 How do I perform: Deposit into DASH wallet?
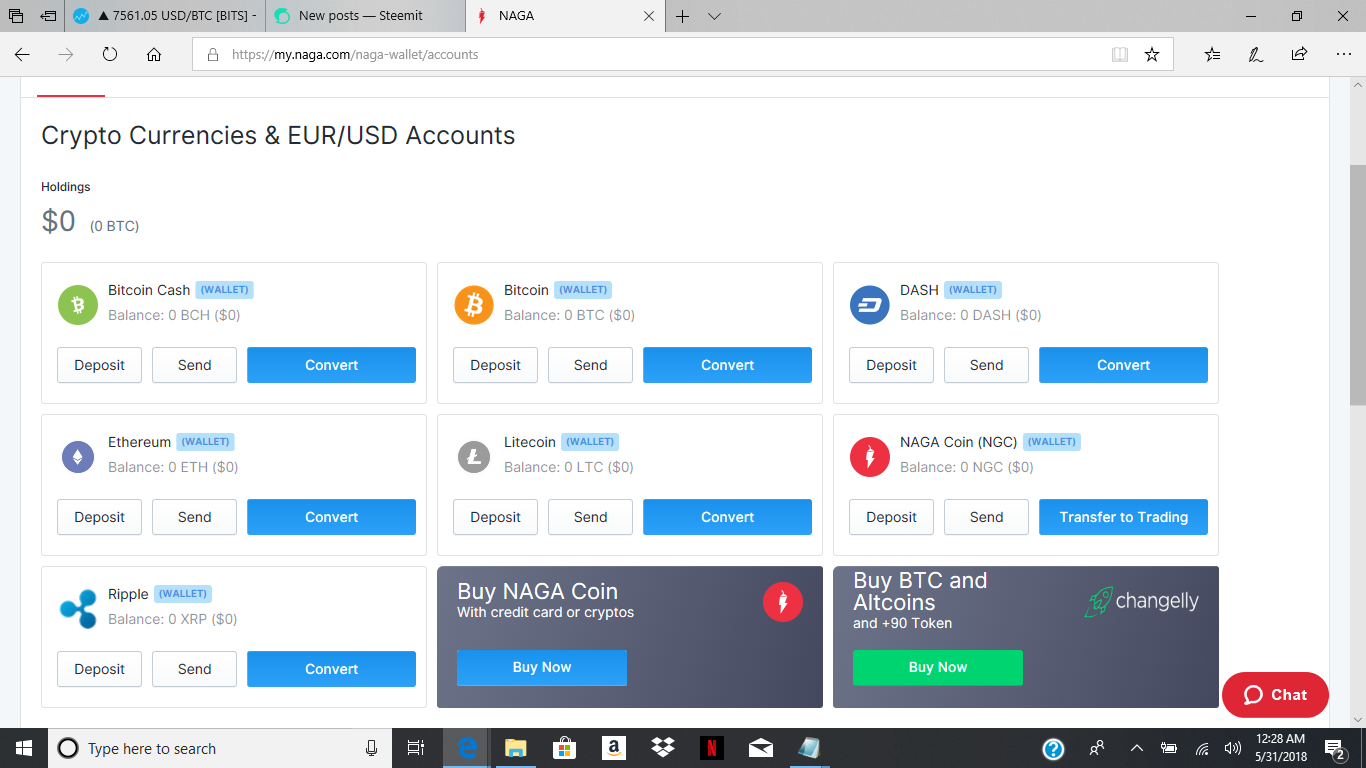[891, 365]
